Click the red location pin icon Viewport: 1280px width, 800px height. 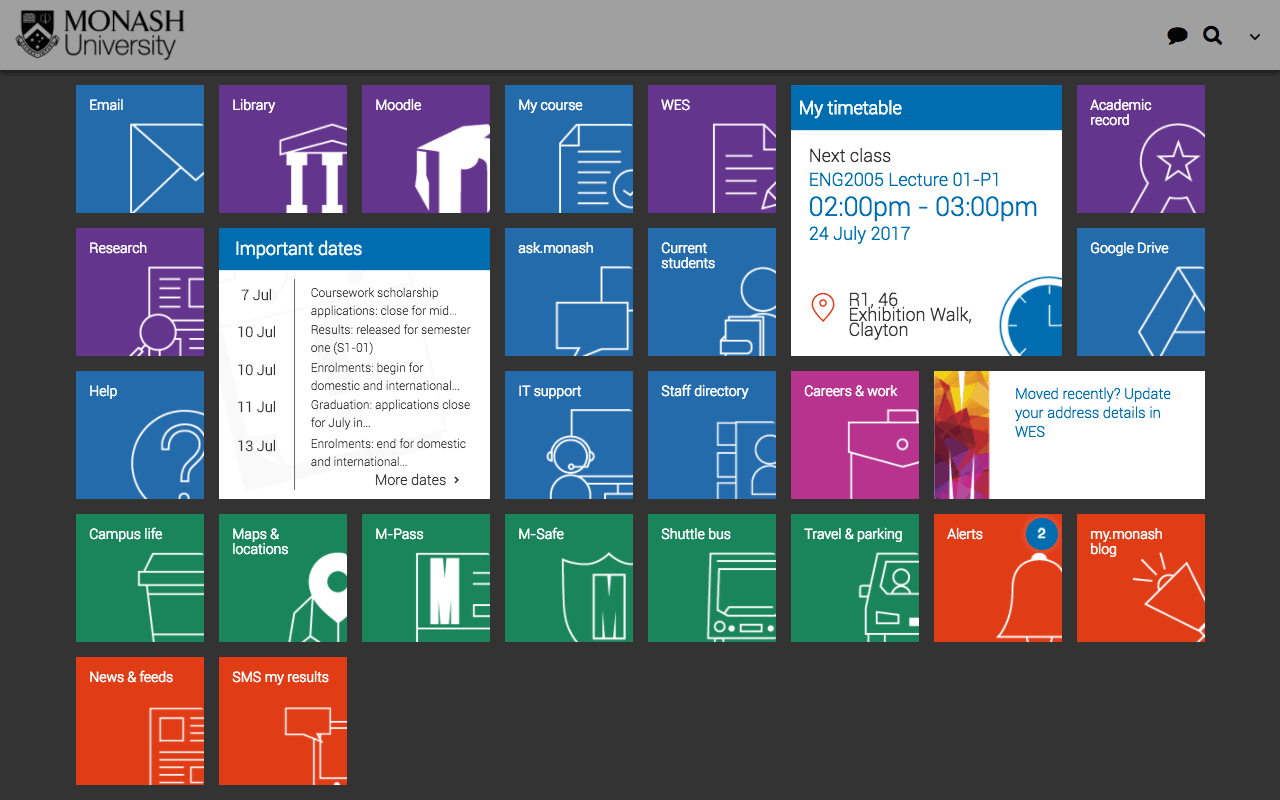coord(823,307)
